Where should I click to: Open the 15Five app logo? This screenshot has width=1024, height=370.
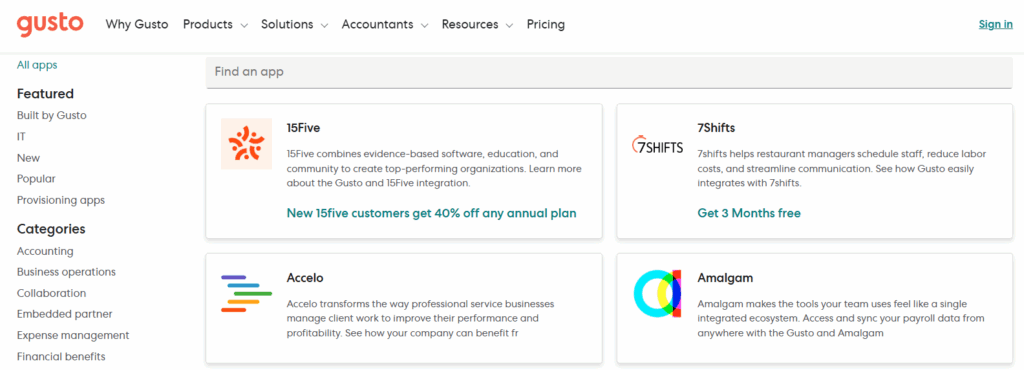(x=246, y=144)
